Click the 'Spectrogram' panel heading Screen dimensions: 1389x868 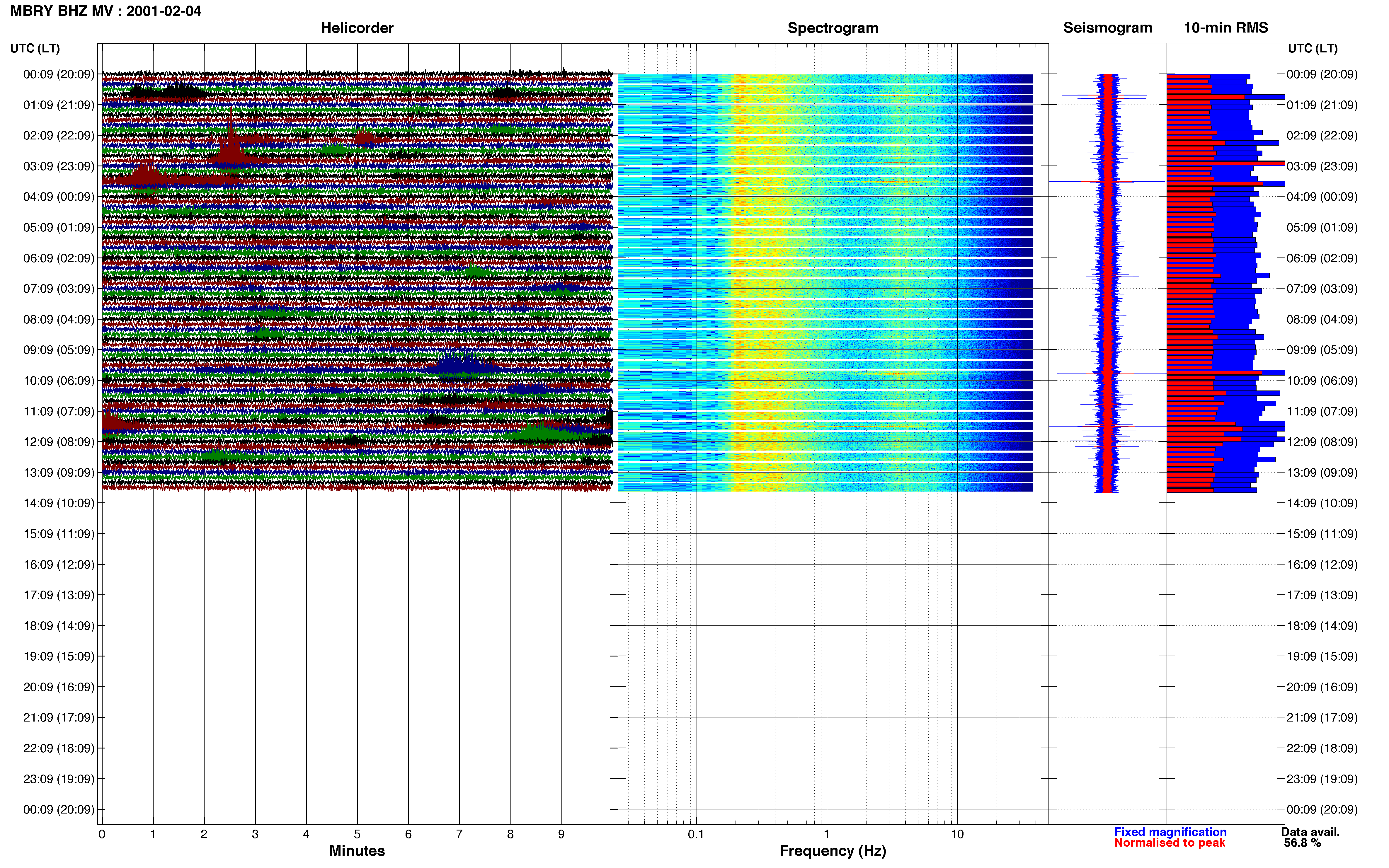833,28
